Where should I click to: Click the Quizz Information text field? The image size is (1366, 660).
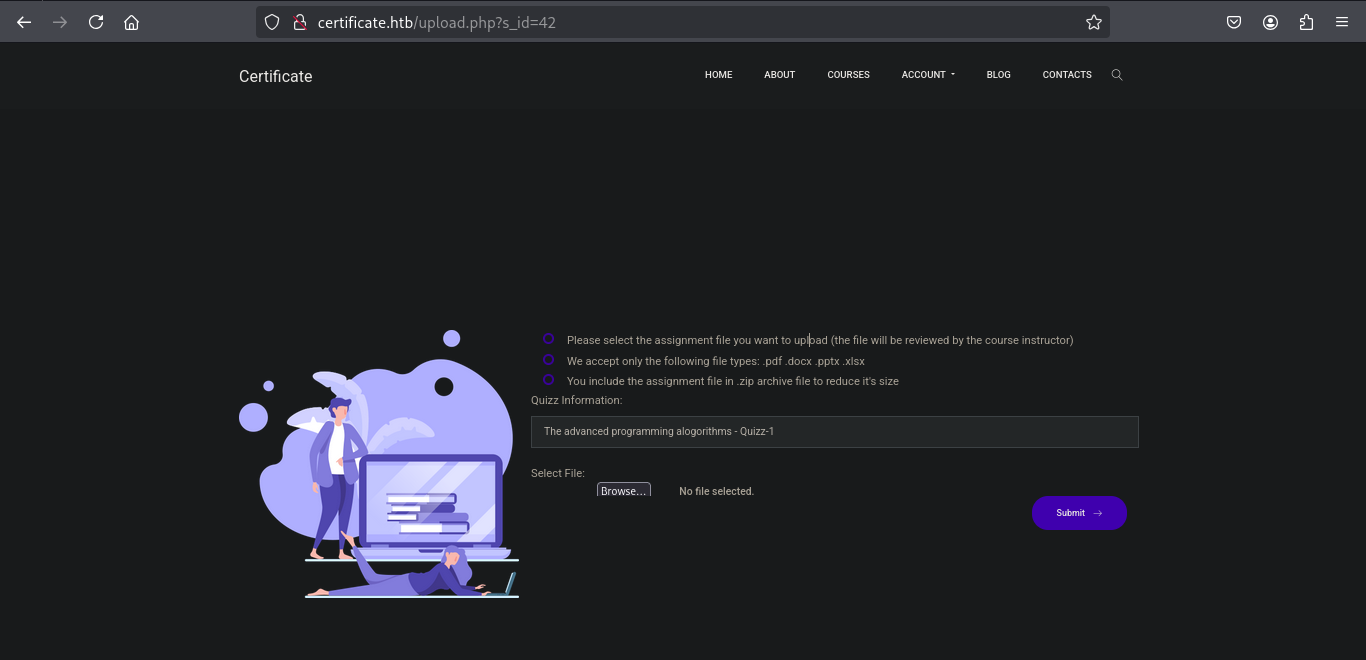pos(834,432)
